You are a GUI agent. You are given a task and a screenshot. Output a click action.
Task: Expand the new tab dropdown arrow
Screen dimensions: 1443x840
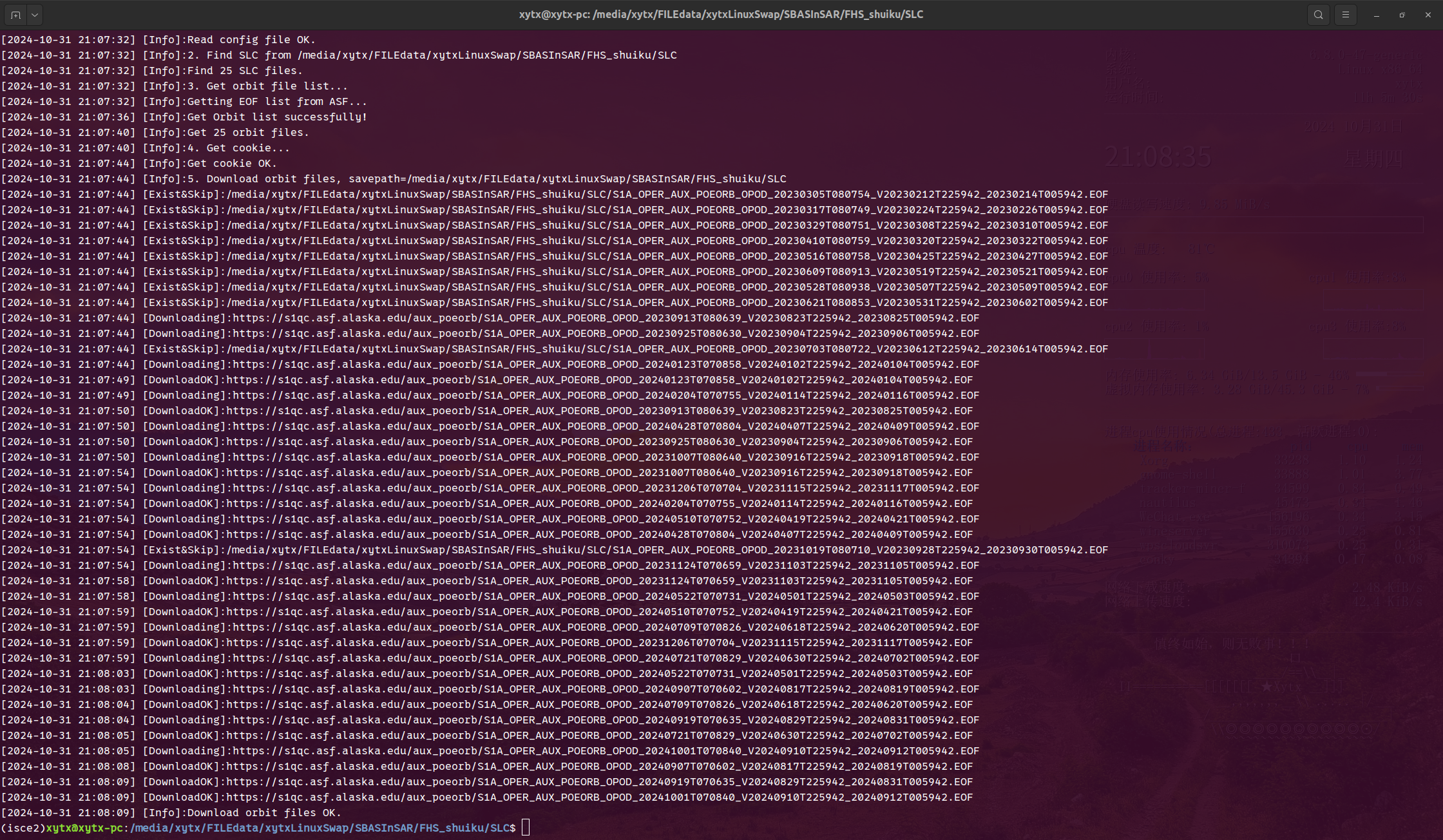[x=35, y=14]
